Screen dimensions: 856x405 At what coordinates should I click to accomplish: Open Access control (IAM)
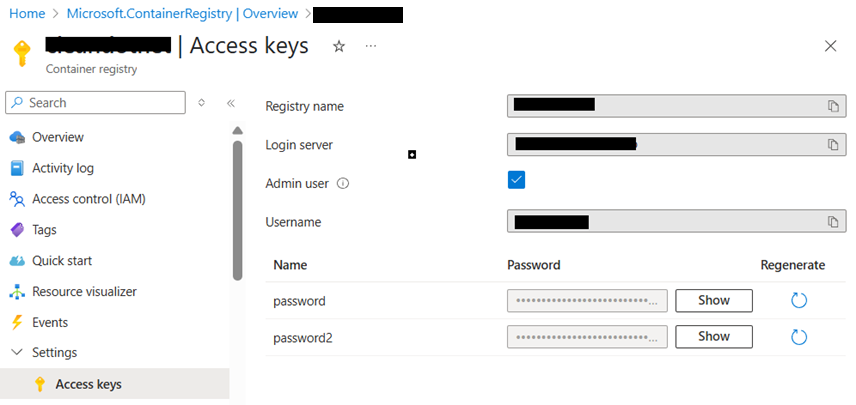click(x=89, y=199)
